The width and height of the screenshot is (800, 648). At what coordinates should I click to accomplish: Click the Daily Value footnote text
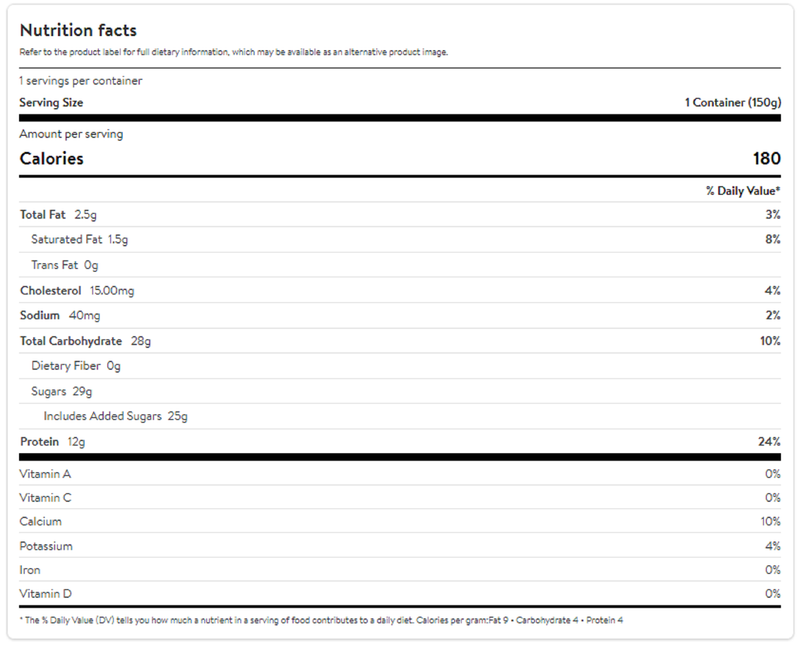321,621
